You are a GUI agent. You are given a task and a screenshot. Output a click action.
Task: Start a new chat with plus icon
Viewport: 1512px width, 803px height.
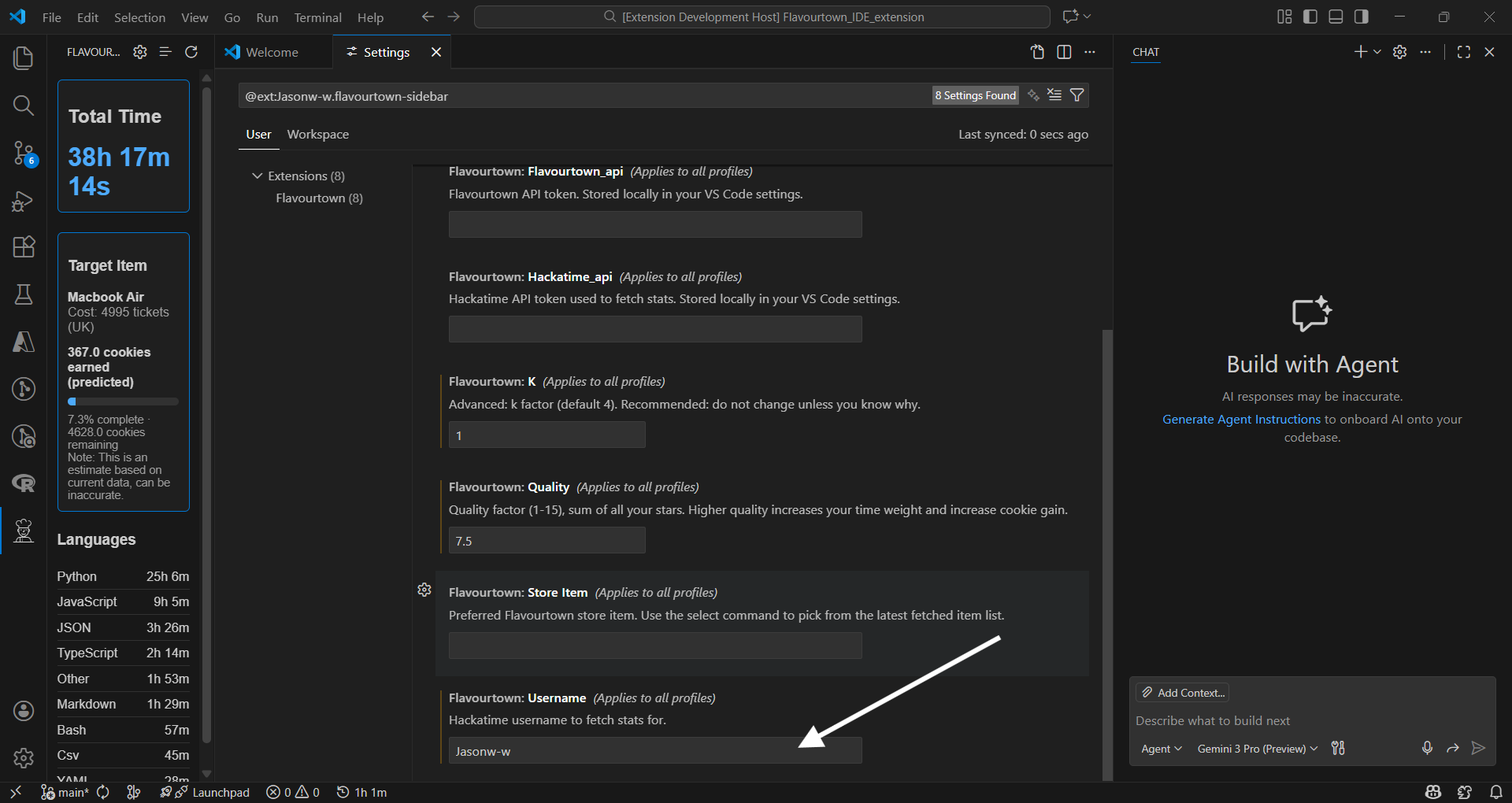coord(1360,52)
